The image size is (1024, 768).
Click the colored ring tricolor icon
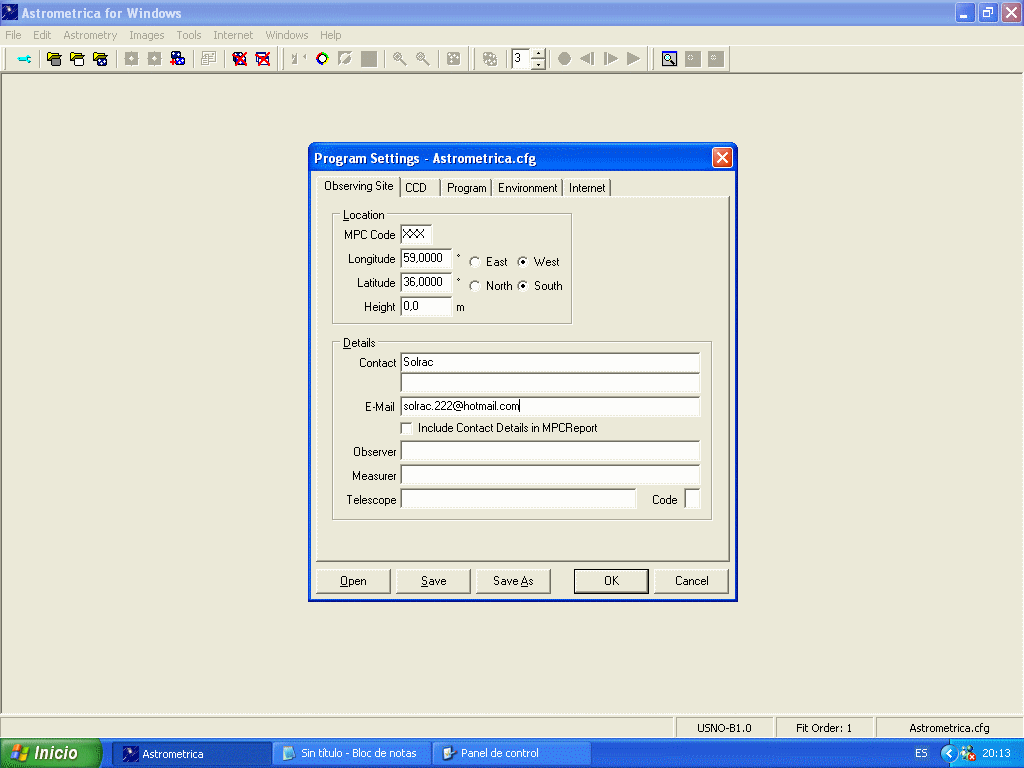[x=322, y=59]
